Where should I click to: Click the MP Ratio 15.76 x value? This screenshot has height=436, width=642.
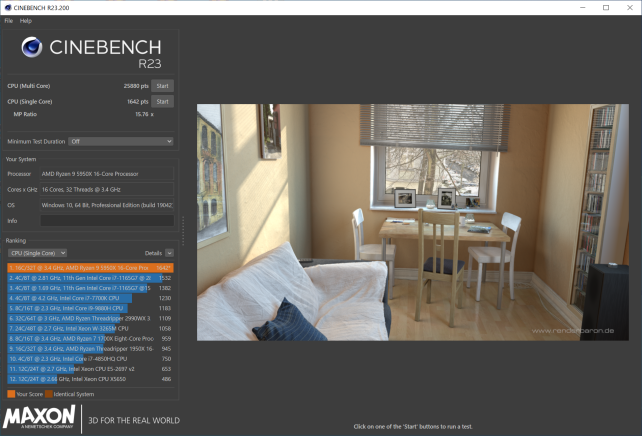(x=144, y=114)
